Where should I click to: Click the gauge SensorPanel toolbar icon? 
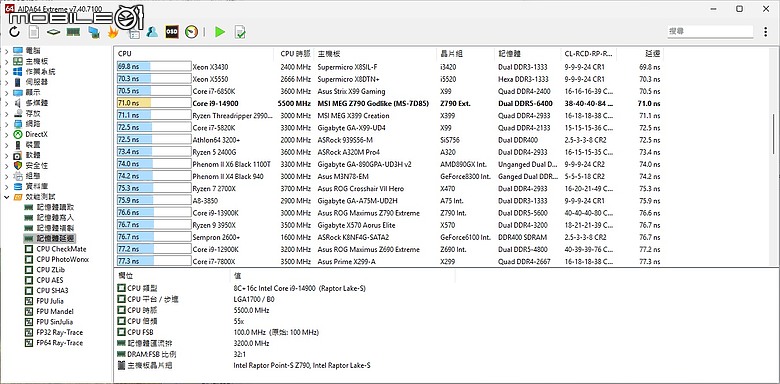click(x=192, y=32)
